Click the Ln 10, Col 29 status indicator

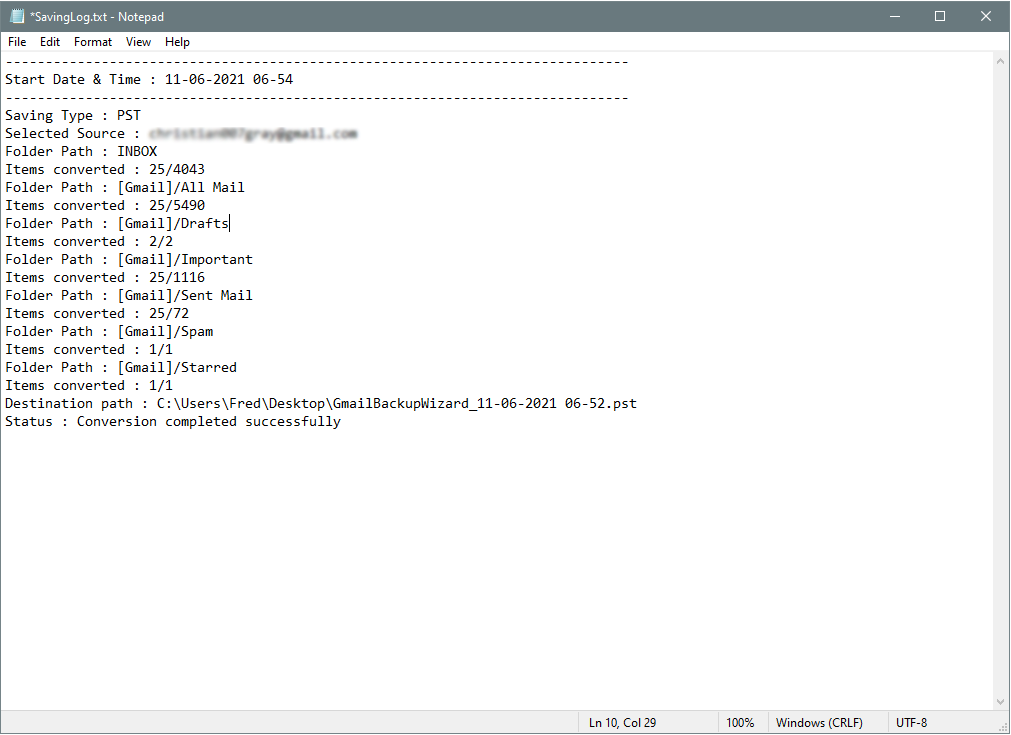click(x=622, y=723)
